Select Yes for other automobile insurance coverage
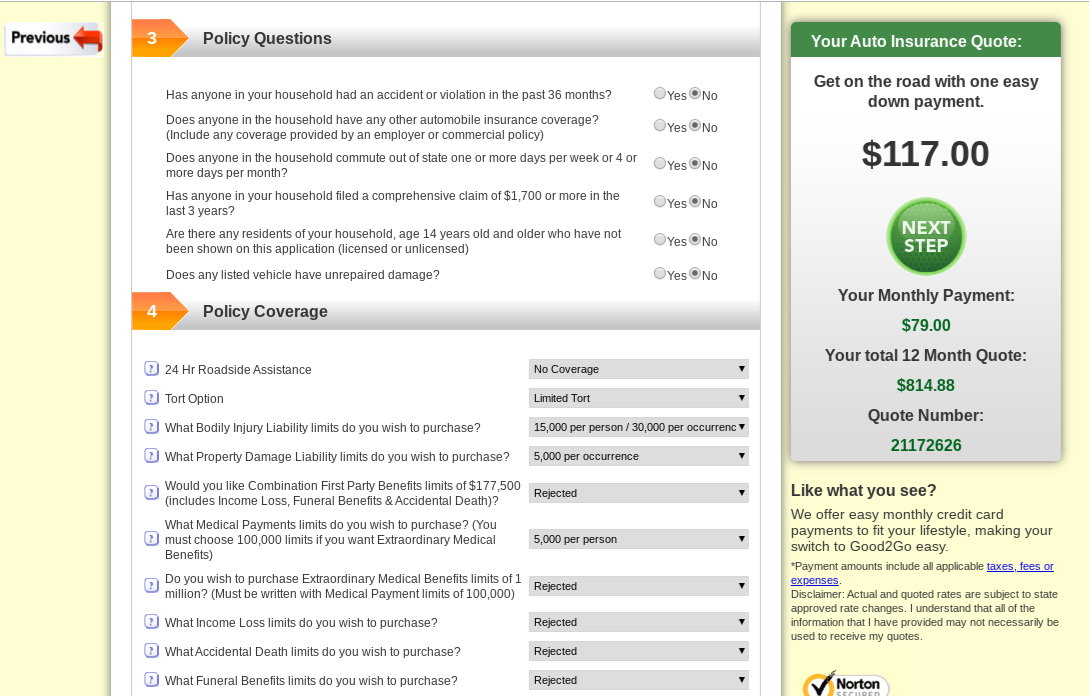This screenshot has width=1089, height=696. click(x=660, y=125)
